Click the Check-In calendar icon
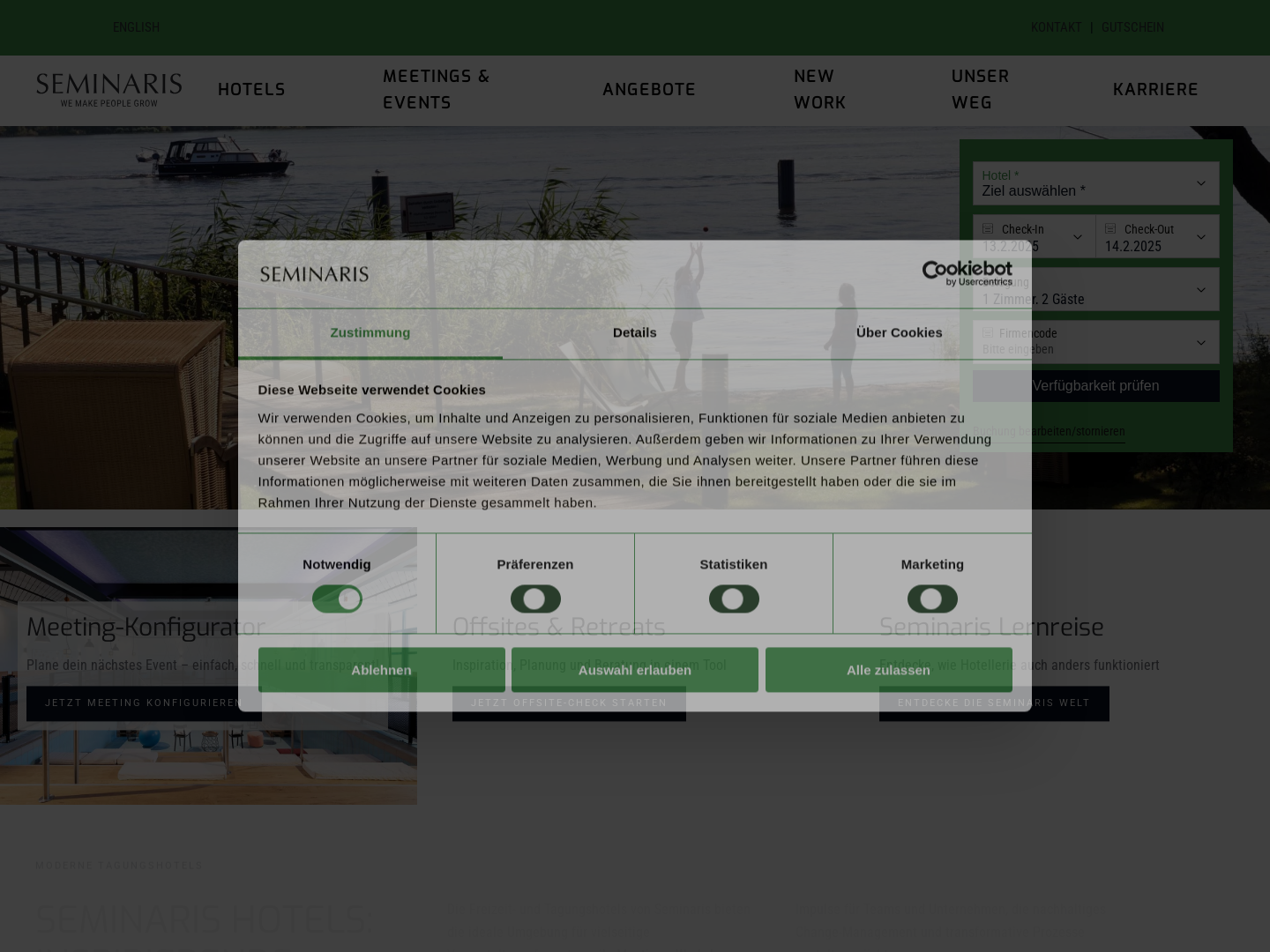Image resolution: width=1270 pixels, height=952 pixels. coord(988,228)
